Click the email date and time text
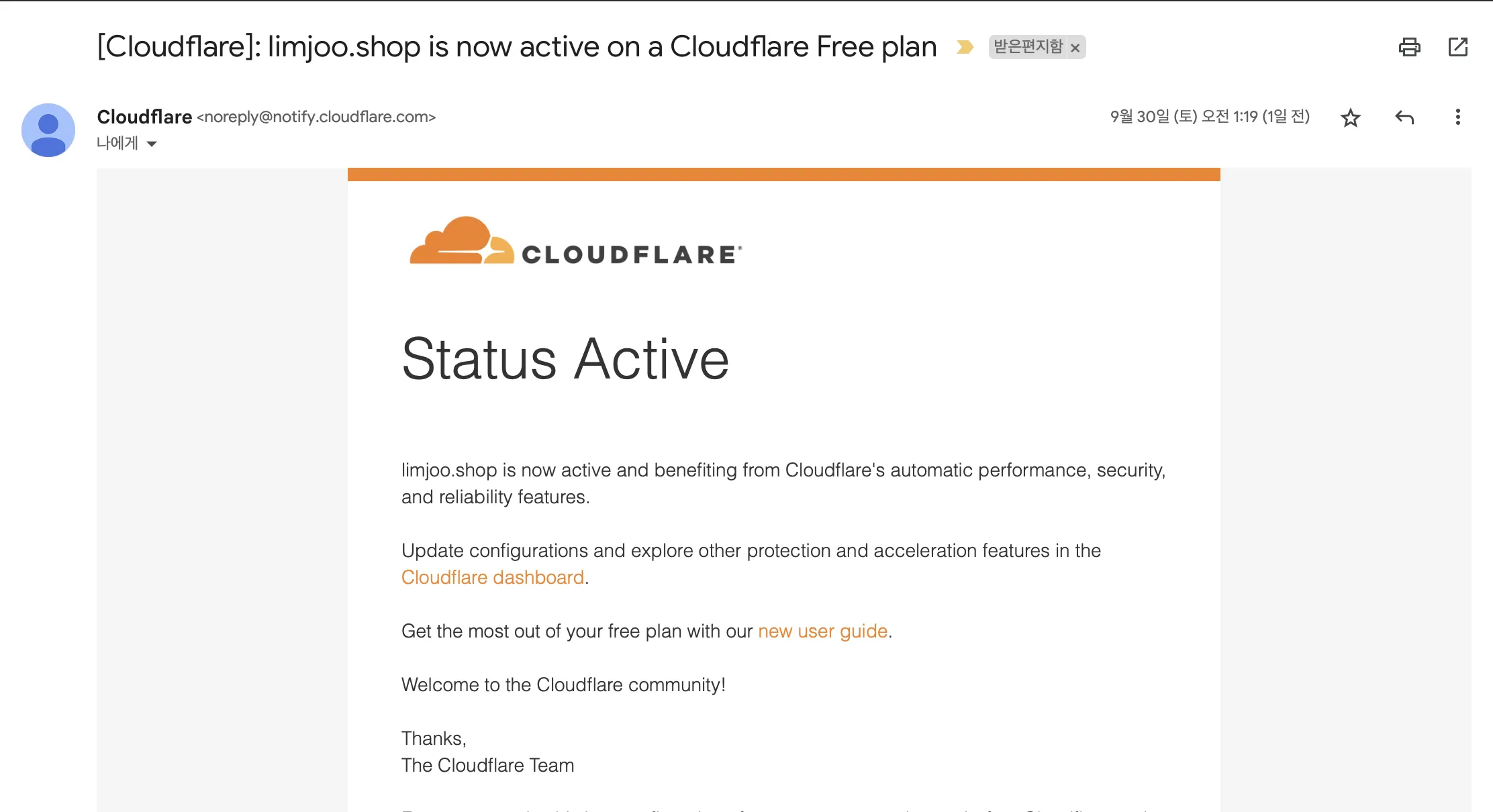Viewport: 1493px width, 812px height. [x=1210, y=117]
